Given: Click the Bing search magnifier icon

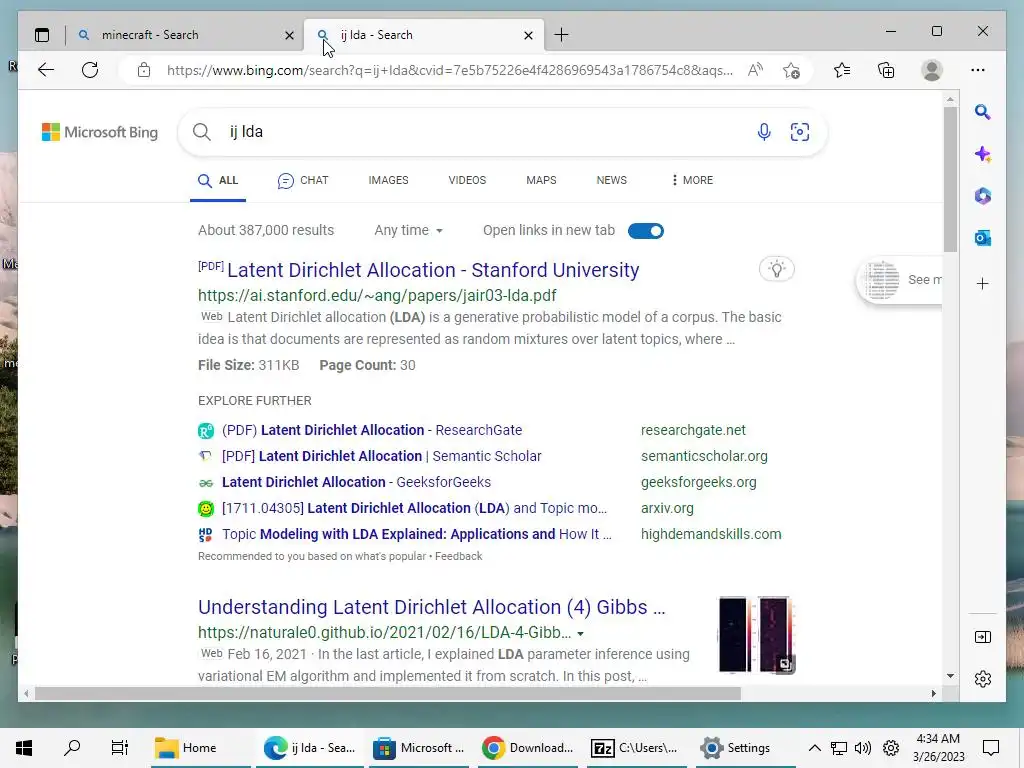Looking at the screenshot, I should tap(202, 132).
